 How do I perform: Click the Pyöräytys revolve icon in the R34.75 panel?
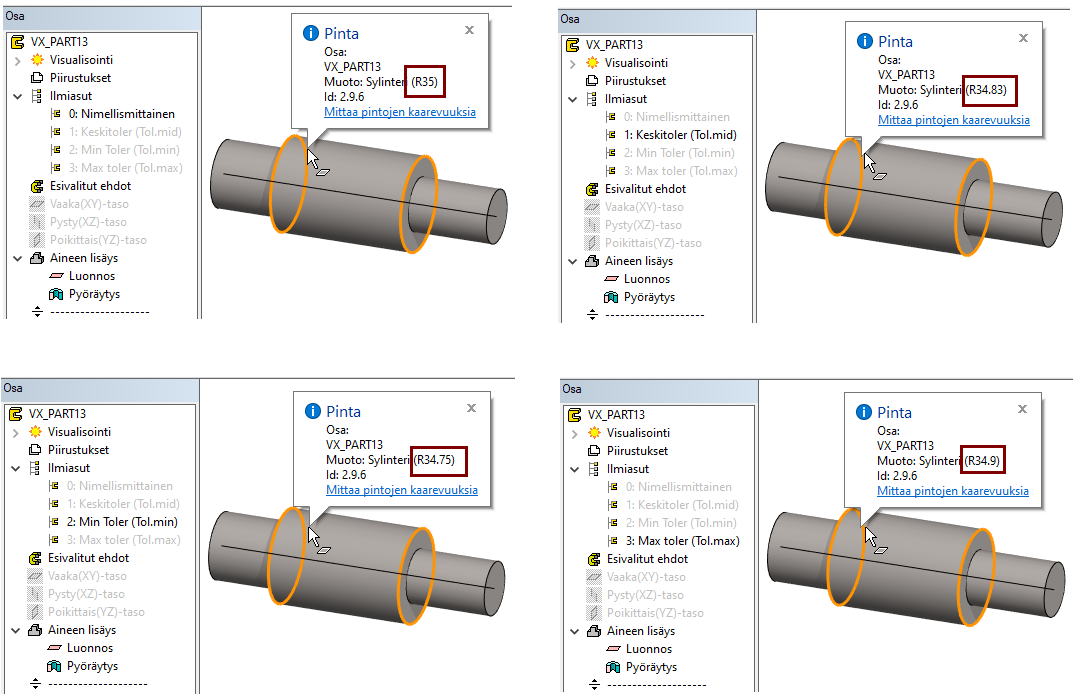pos(54,666)
